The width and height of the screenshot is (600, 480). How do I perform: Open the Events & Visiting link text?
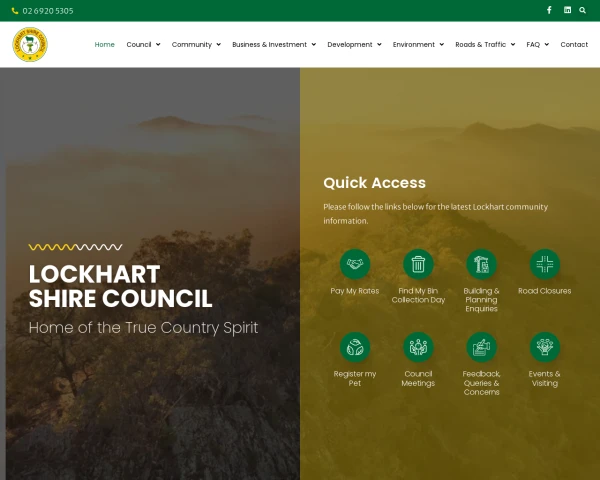(545, 379)
